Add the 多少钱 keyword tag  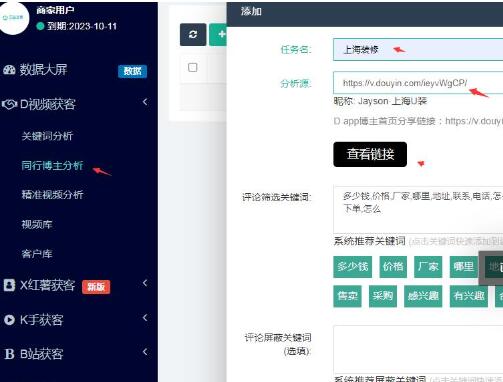(x=353, y=267)
